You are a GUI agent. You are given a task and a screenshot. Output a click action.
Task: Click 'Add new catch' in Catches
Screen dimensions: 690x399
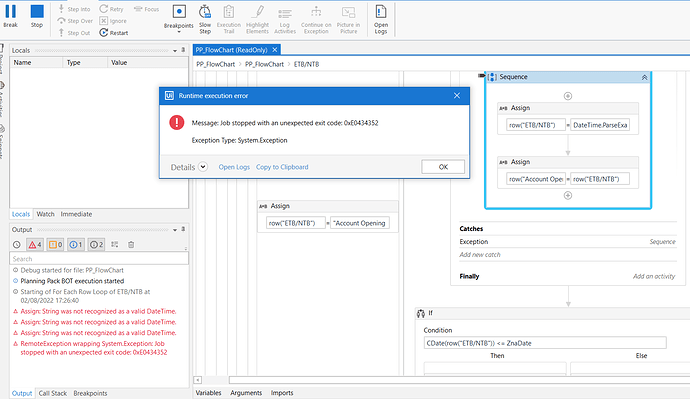pos(480,255)
